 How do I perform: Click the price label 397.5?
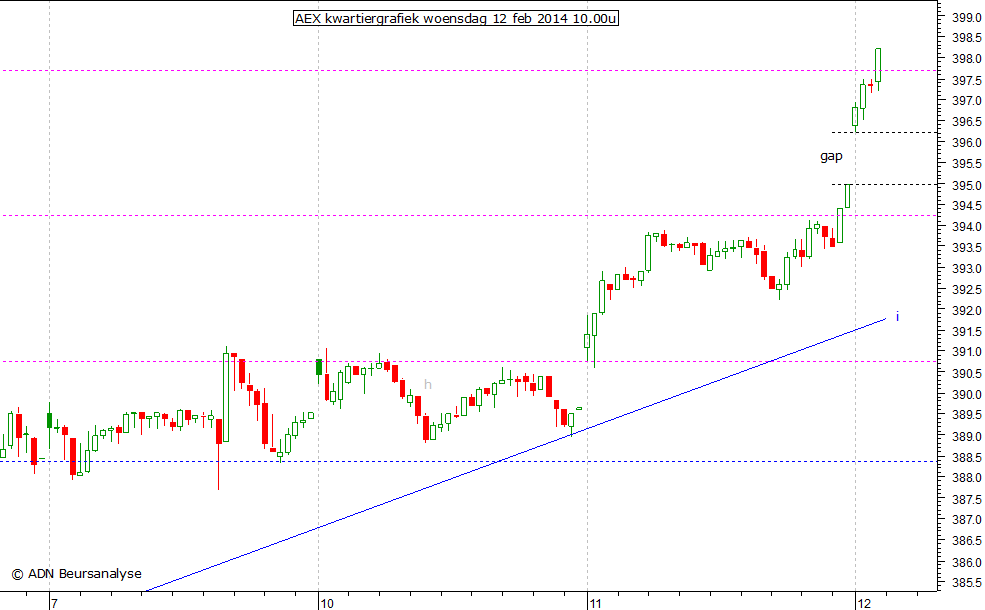[967, 80]
